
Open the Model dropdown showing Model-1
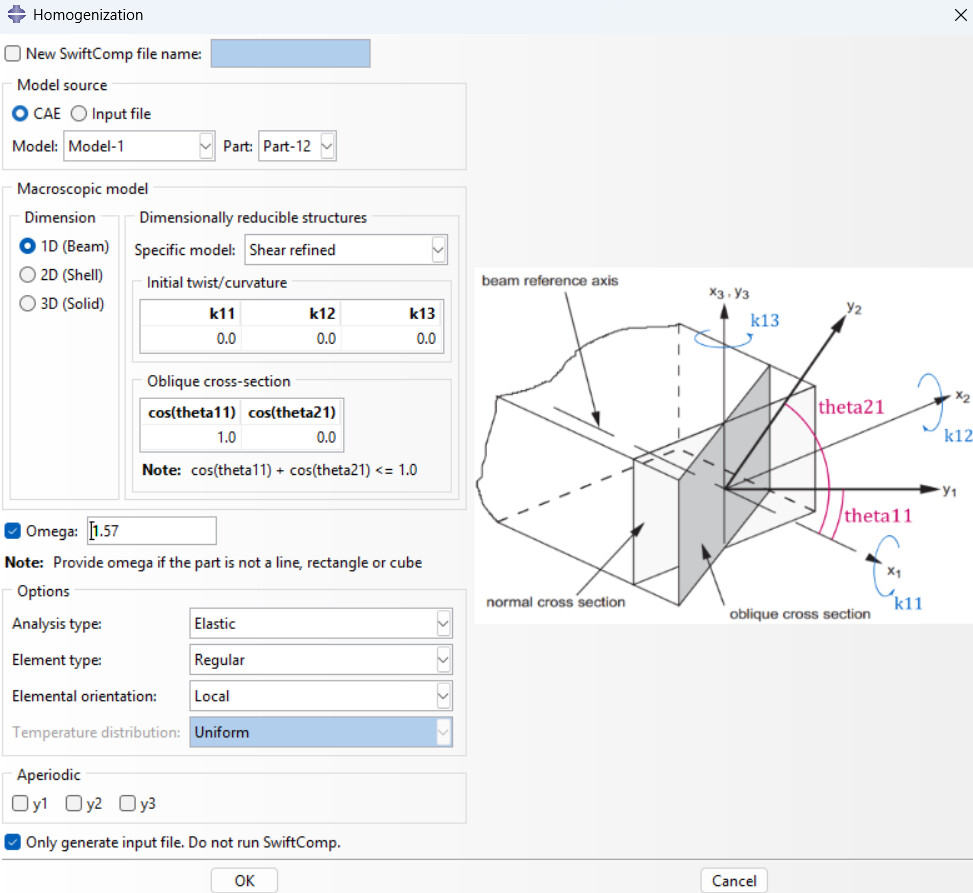(x=140, y=146)
